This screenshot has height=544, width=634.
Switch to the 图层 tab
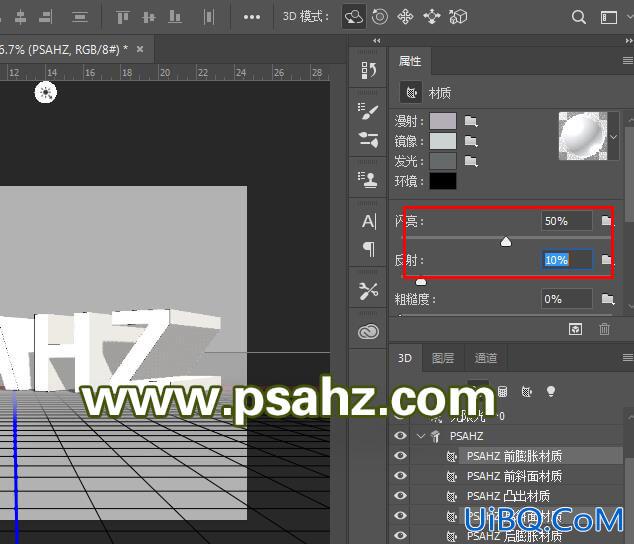click(x=443, y=358)
